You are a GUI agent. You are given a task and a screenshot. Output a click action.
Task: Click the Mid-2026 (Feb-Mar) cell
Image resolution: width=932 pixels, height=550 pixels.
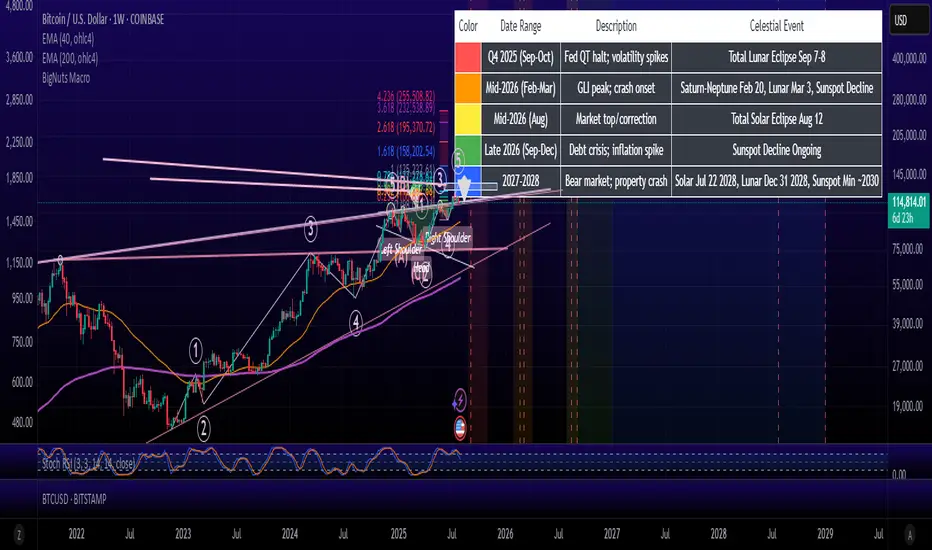pos(521,88)
